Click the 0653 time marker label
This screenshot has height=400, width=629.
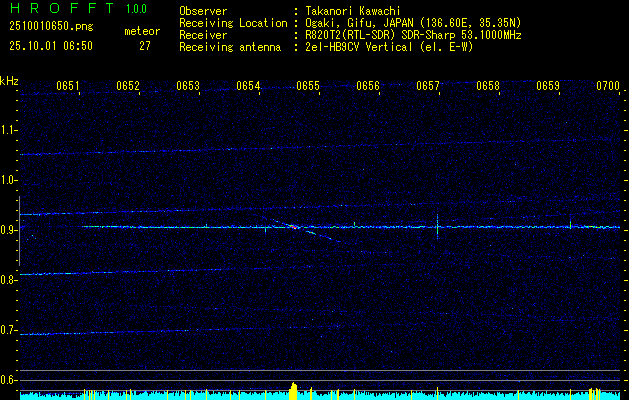(x=188, y=86)
